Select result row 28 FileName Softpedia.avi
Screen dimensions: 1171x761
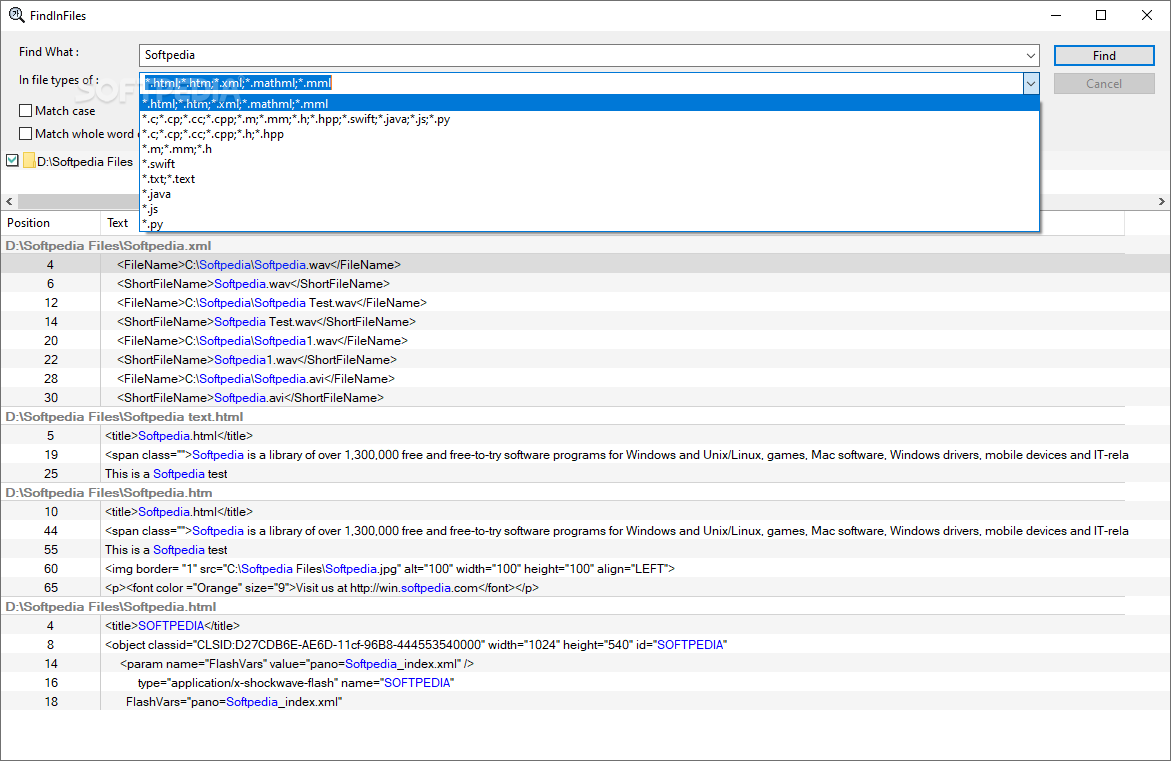[586, 379]
